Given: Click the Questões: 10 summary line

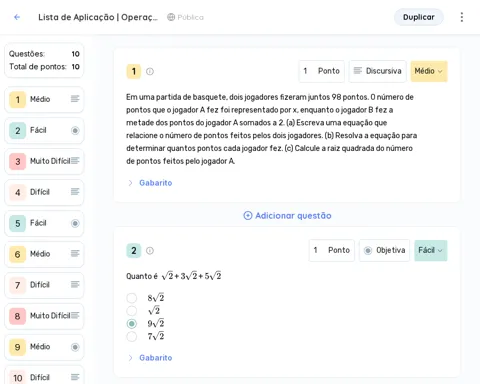Looking at the screenshot, I should pos(44,54).
